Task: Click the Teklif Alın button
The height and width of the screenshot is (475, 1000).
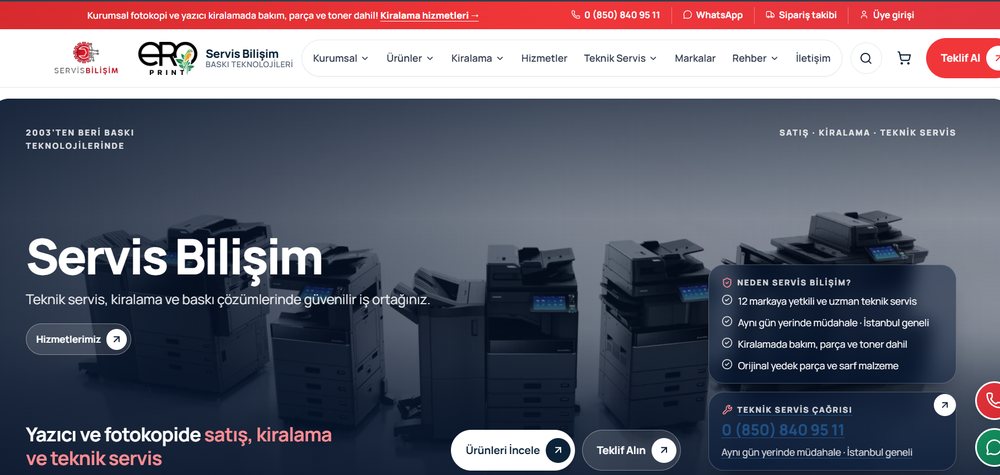Action: [631, 450]
